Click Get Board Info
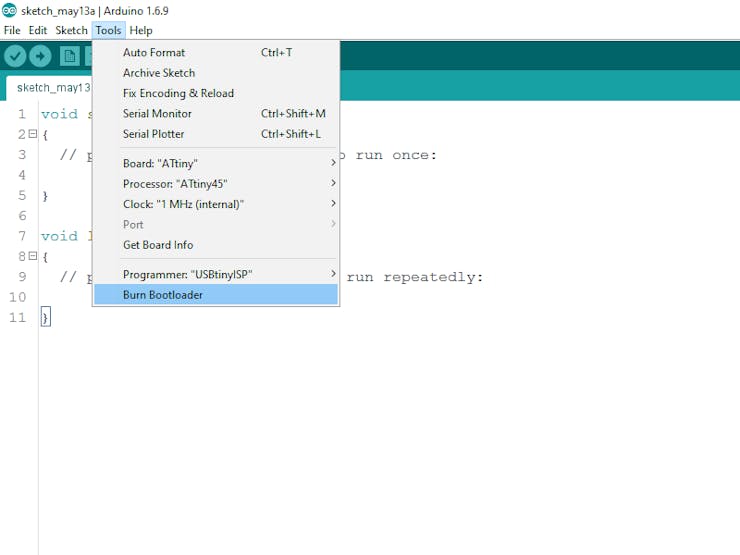 tap(216, 244)
